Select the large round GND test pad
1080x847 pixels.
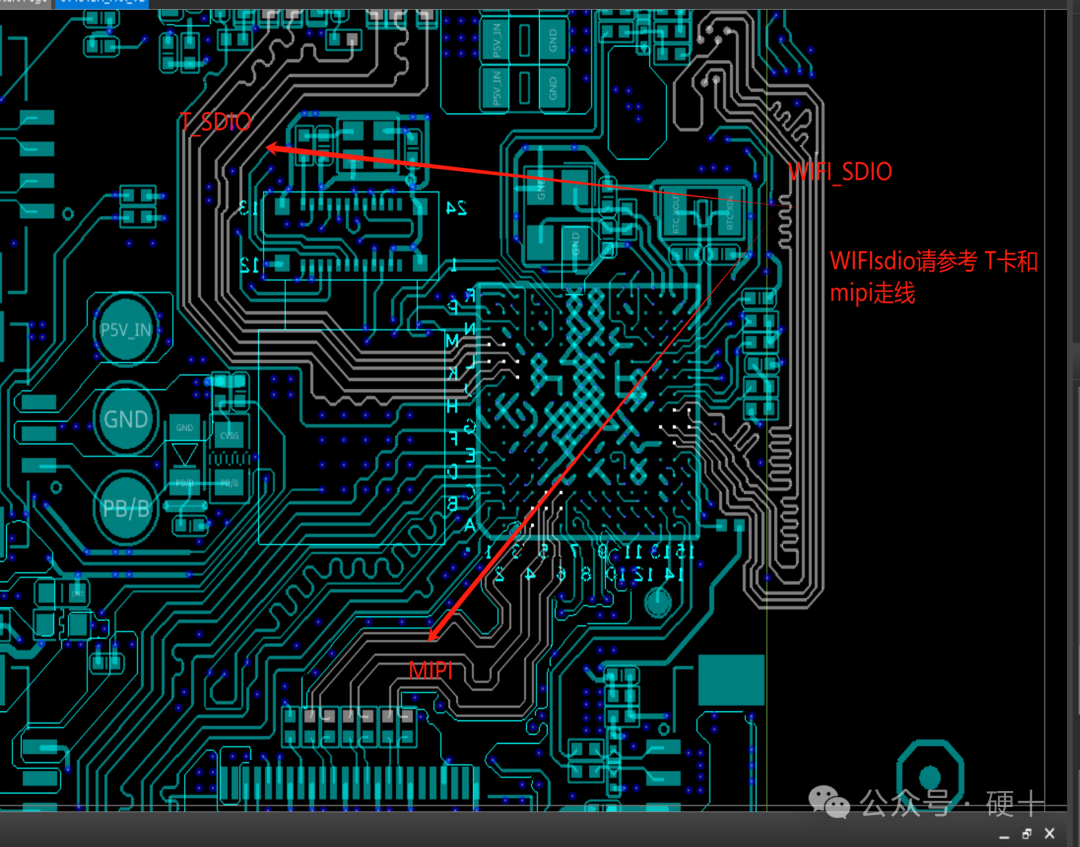coord(125,419)
